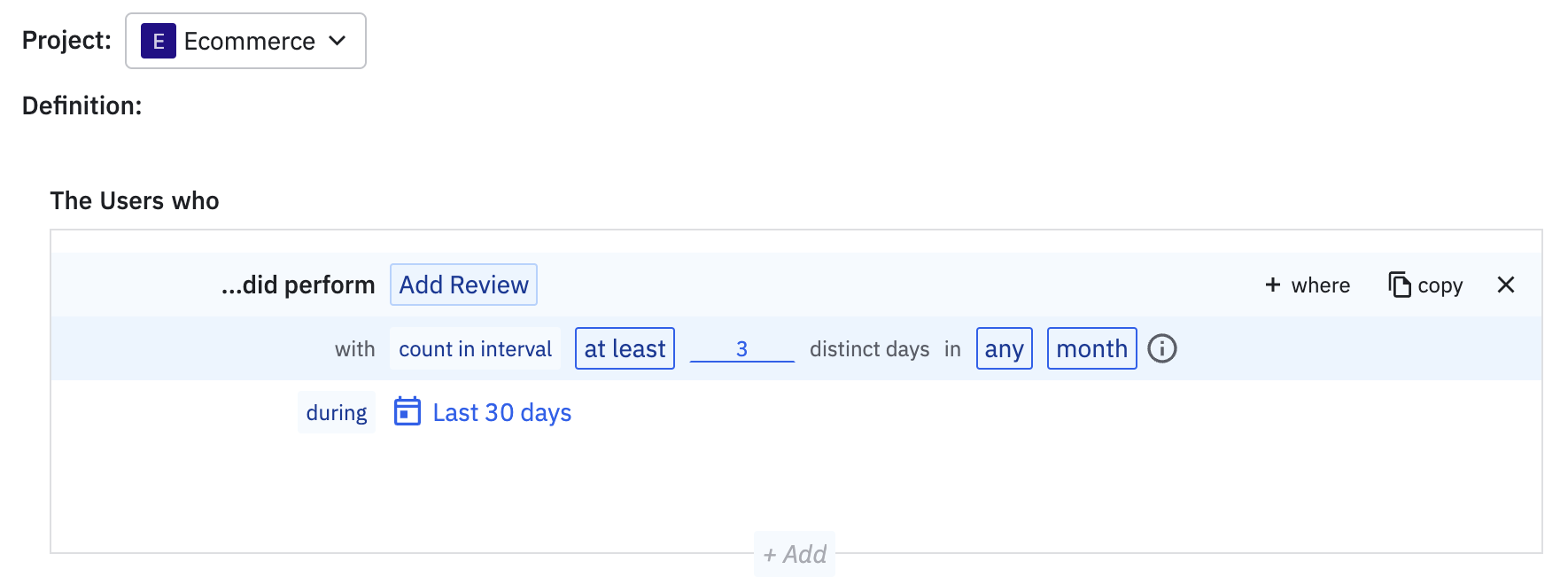Change the "month" interval unit
This screenshot has width=1568, height=585.
1091,348
